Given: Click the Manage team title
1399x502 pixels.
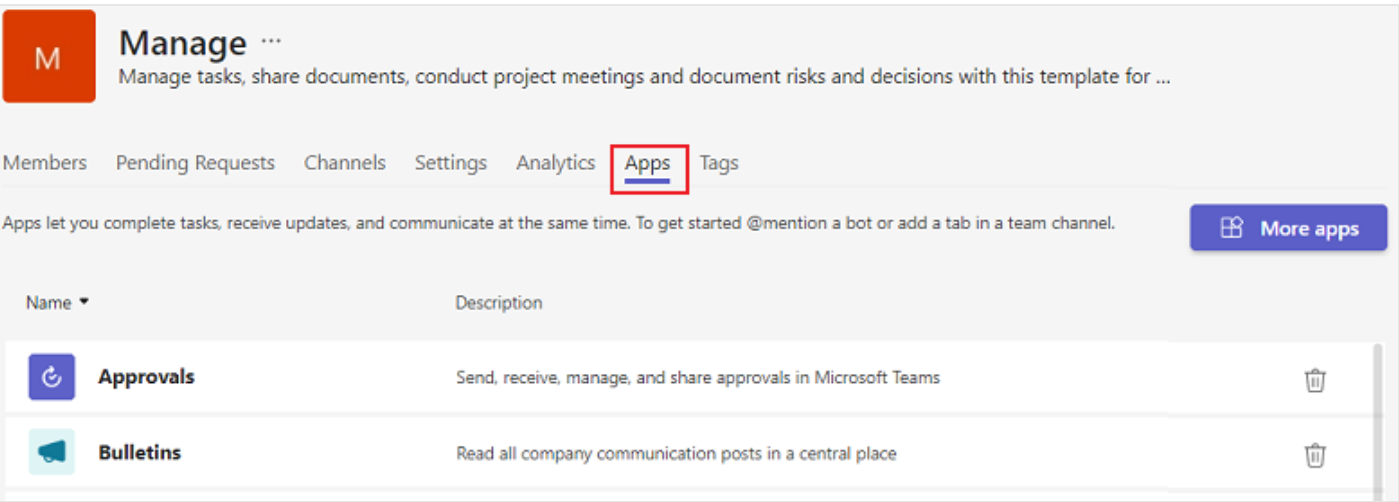Looking at the screenshot, I should 183,43.
